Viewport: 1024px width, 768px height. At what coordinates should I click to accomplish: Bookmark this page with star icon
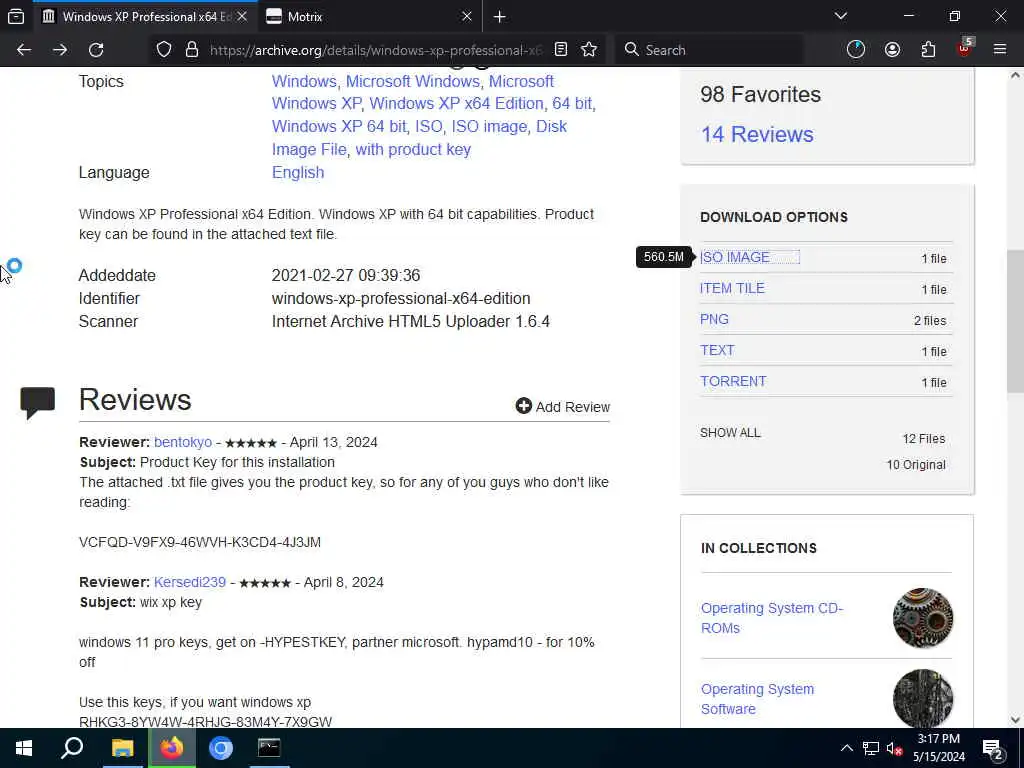click(589, 50)
